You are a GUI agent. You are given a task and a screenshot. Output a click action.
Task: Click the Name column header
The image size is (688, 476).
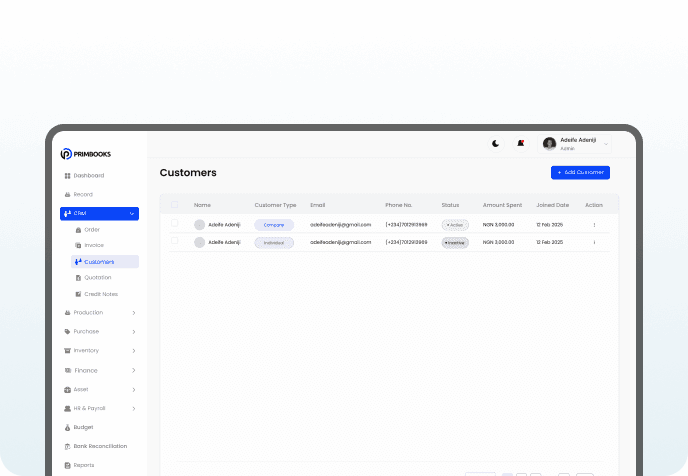pyautogui.click(x=202, y=205)
